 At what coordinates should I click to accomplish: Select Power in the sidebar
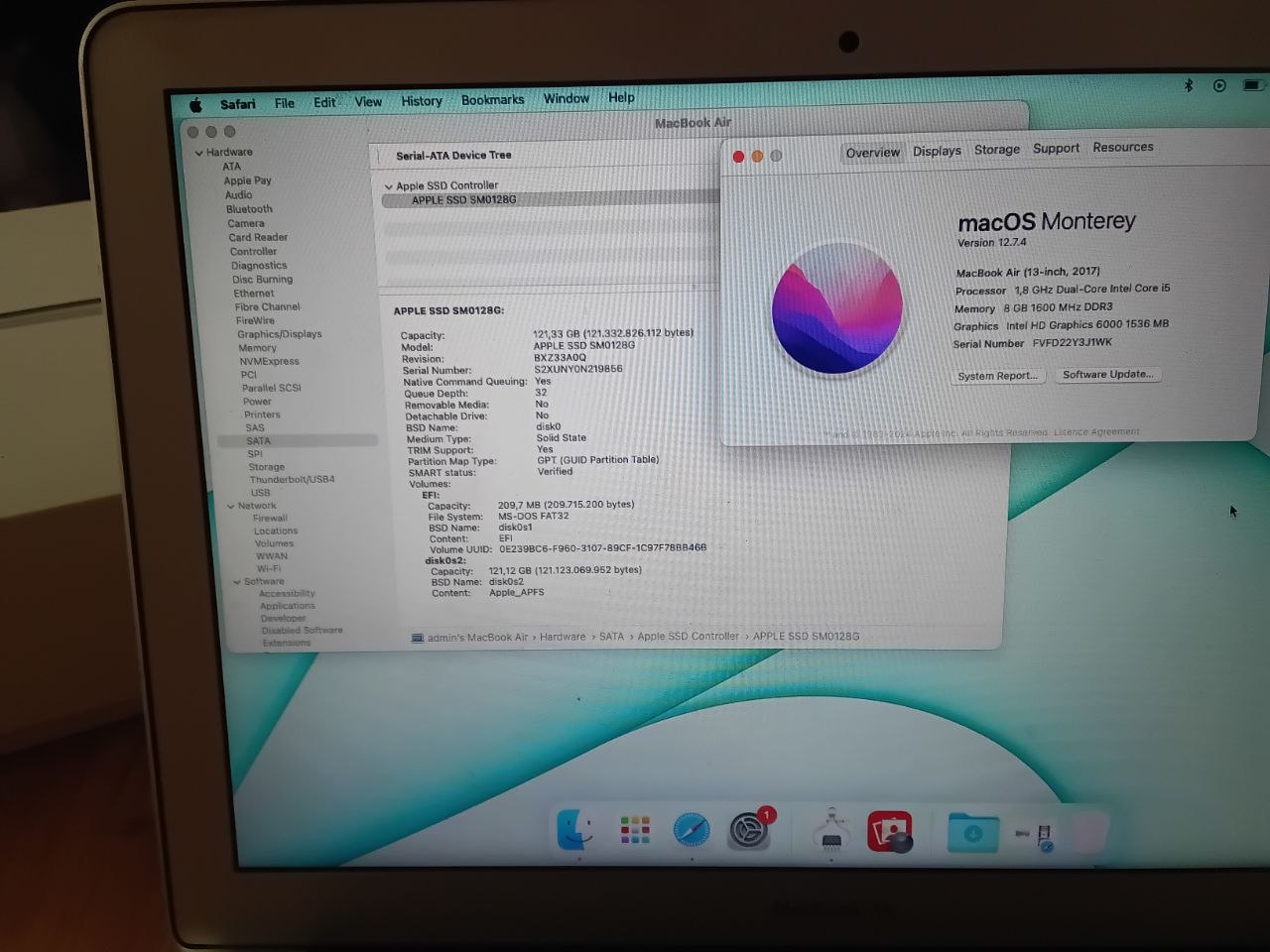(257, 402)
